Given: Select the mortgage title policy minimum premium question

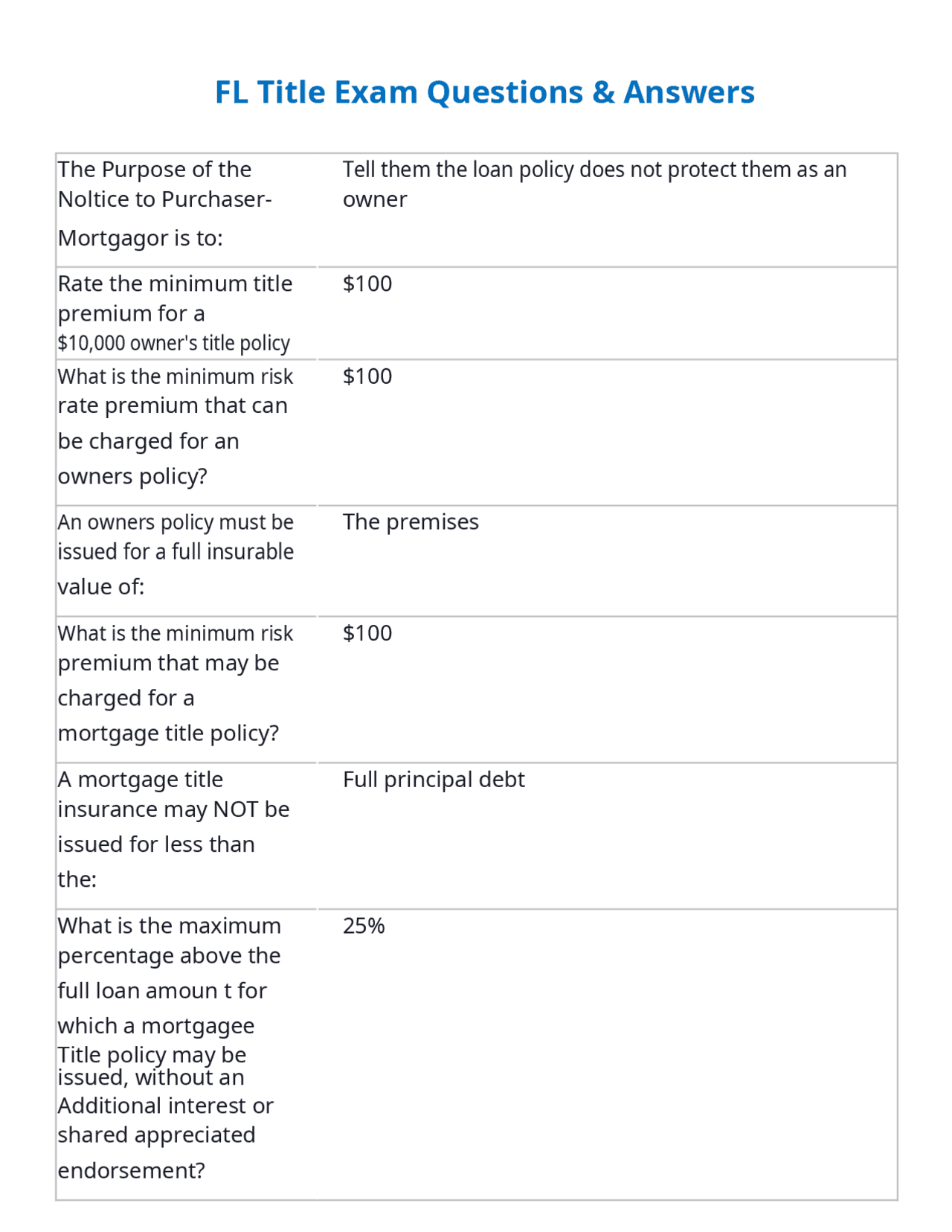Looking at the screenshot, I should point(187,690).
